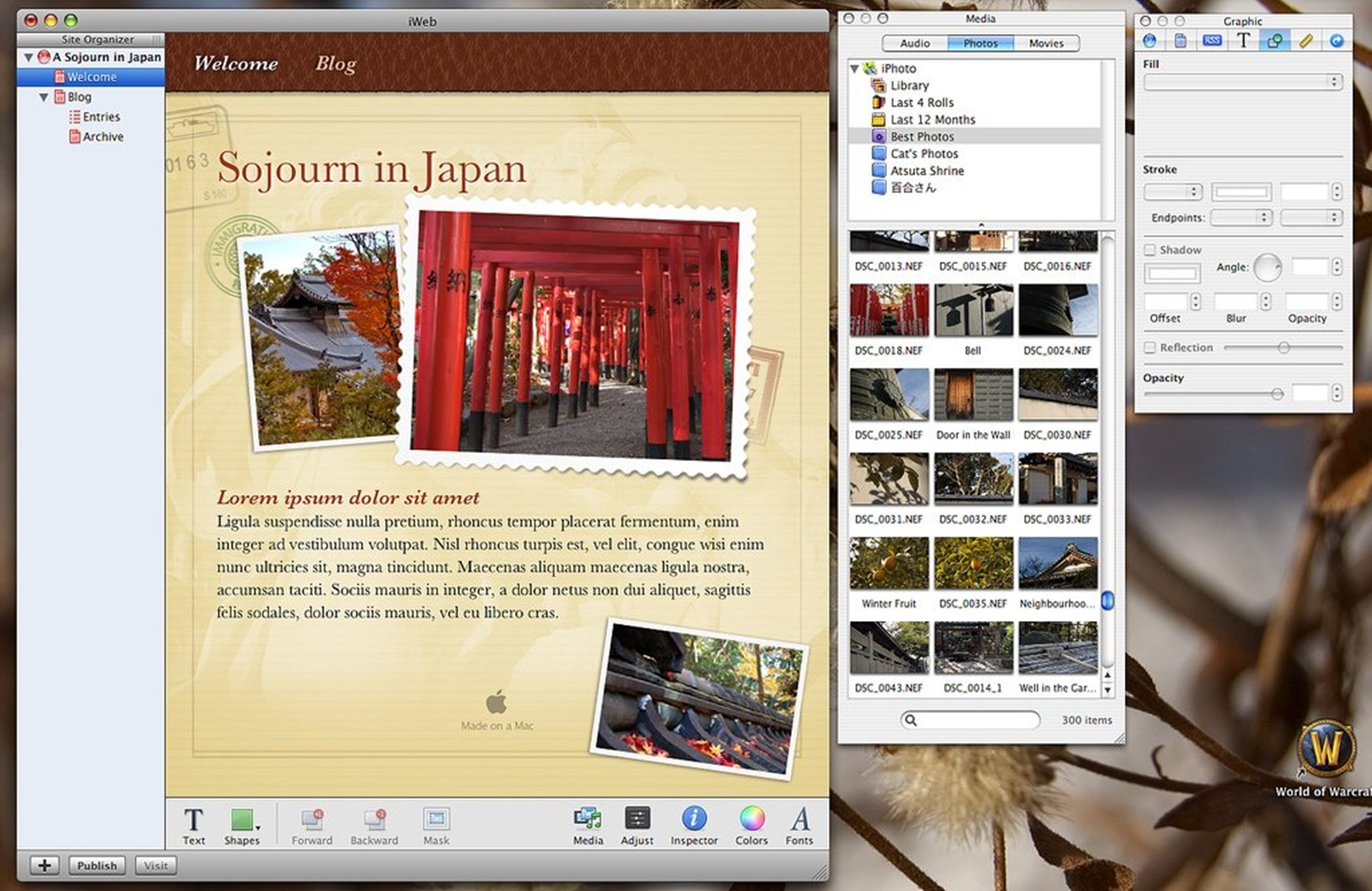
Task: Click the Colors wheel icon
Action: [x=751, y=819]
